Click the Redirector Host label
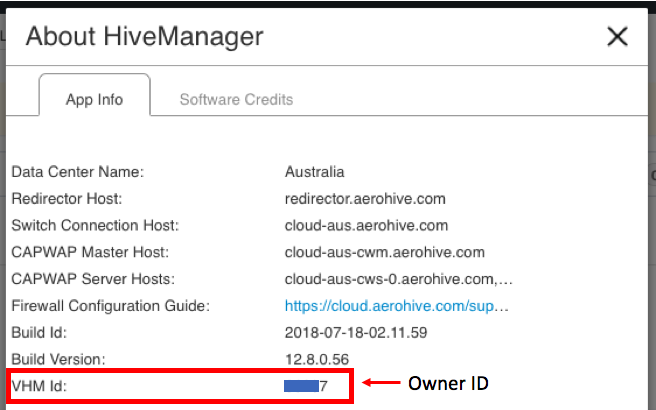The width and height of the screenshot is (656, 410). click(67, 199)
